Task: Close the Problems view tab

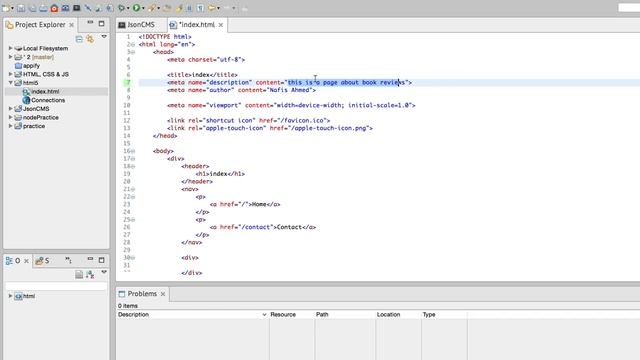Action: (x=163, y=294)
